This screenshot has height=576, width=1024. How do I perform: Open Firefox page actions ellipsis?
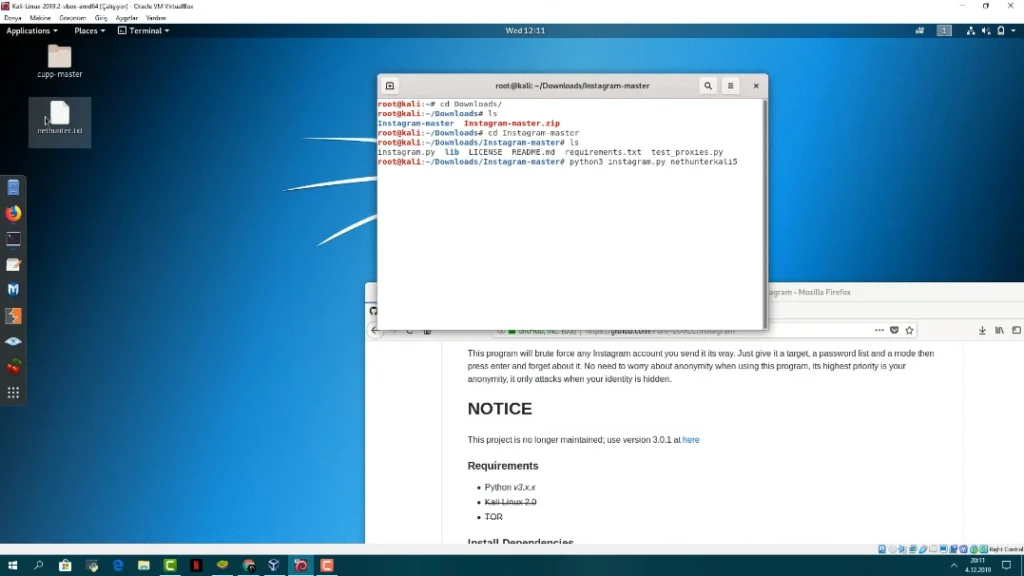click(x=879, y=330)
